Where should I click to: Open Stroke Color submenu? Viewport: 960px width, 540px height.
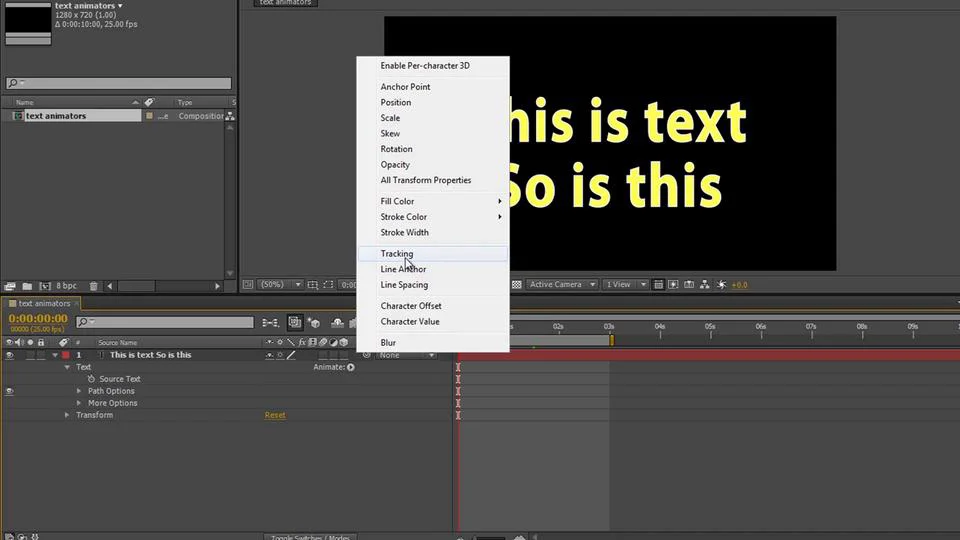[x=433, y=217]
